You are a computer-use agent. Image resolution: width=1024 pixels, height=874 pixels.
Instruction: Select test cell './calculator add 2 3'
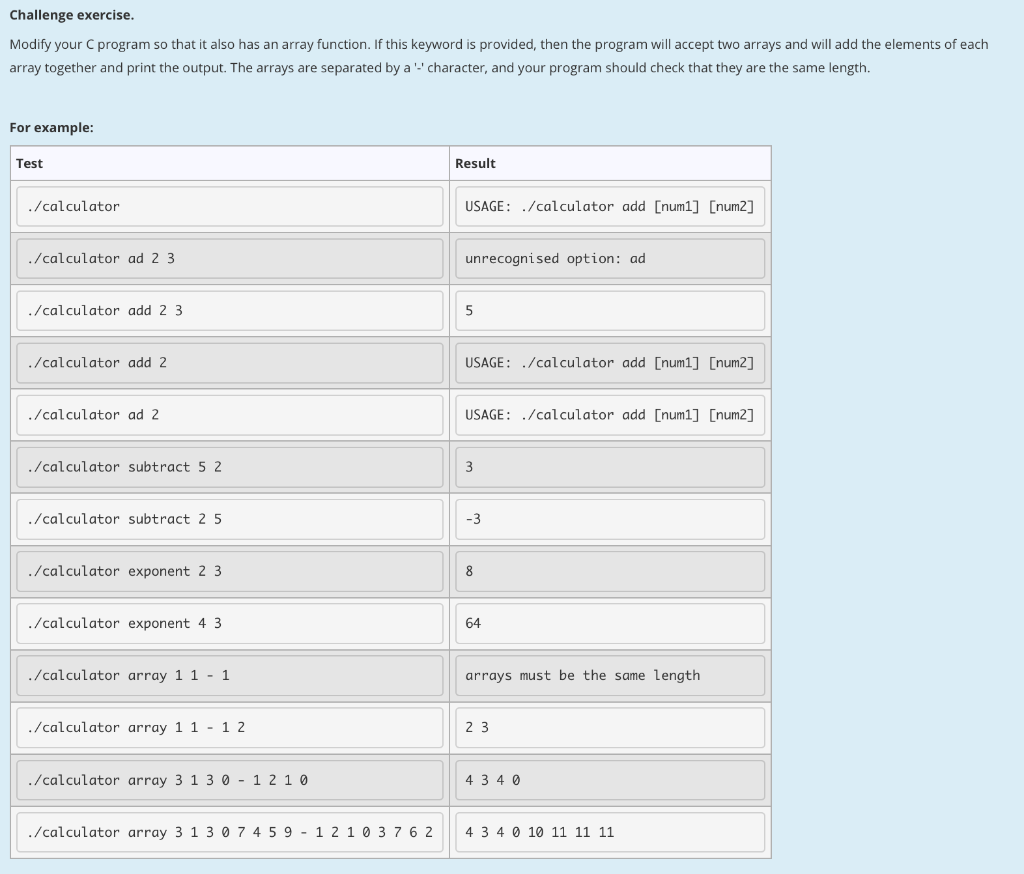click(230, 311)
